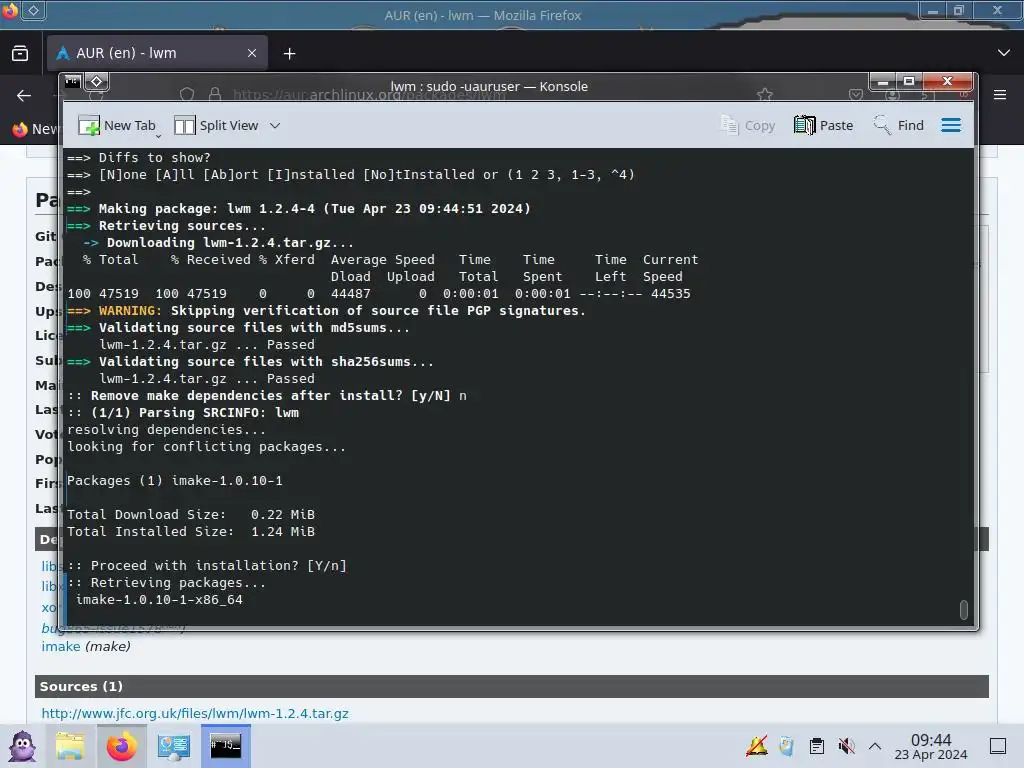
Task: Open Konsole hamburger menu
Action: click(x=951, y=125)
